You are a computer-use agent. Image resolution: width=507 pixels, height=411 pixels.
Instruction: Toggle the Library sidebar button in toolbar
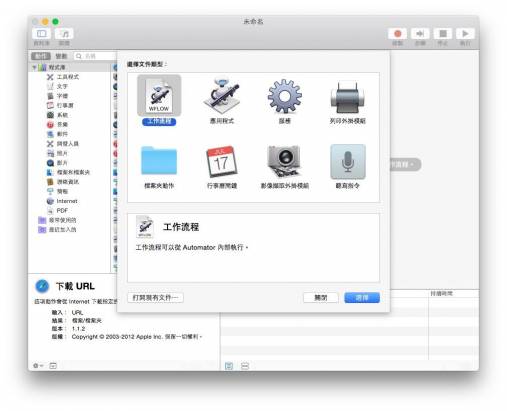(42, 34)
